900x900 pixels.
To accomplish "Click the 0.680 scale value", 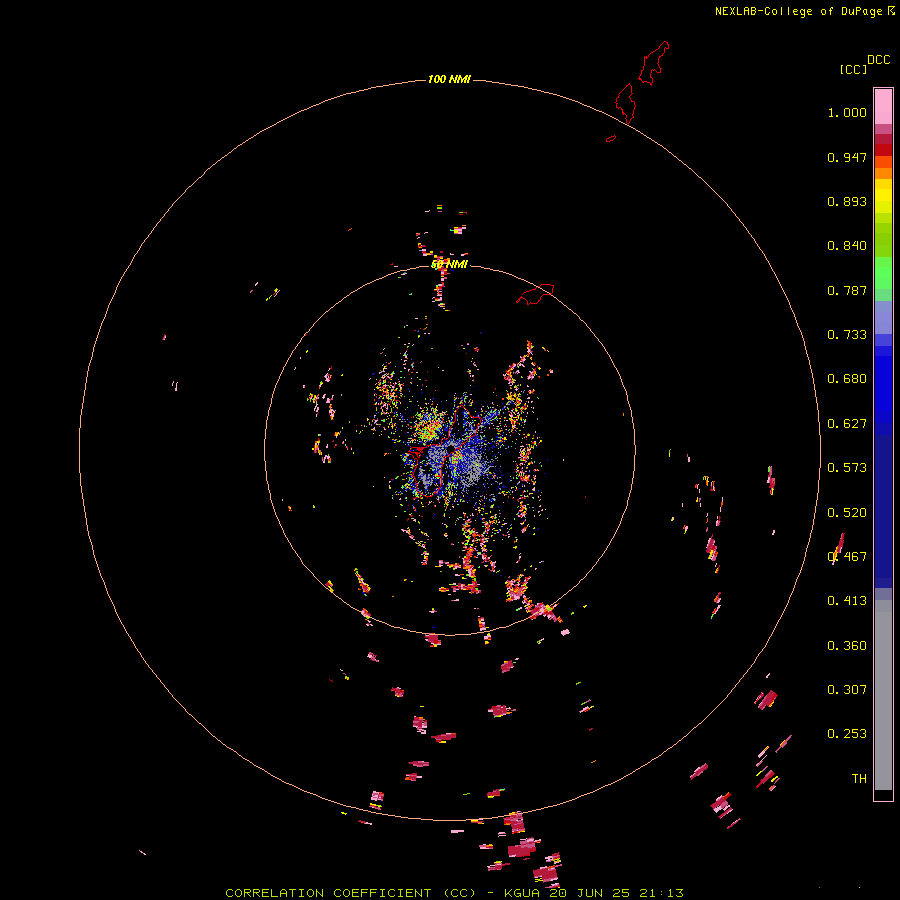I will click(x=847, y=379).
